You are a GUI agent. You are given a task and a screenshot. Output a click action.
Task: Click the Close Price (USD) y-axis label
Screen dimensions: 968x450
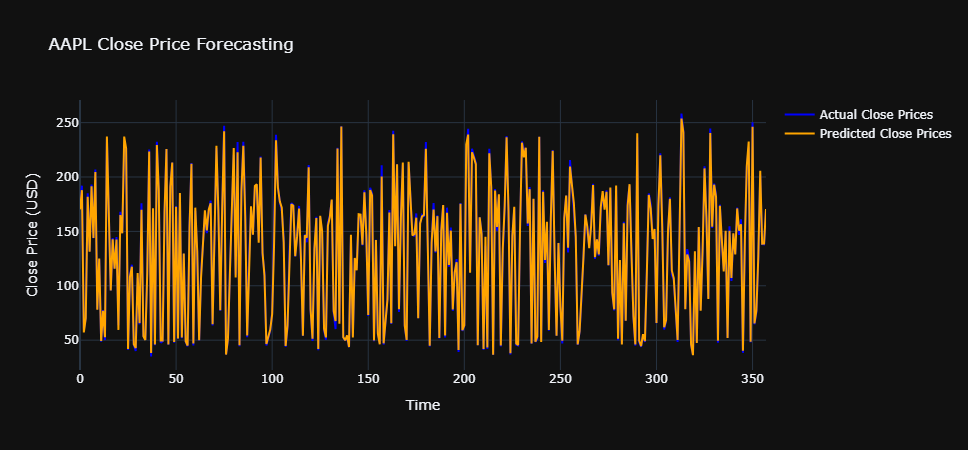click(33, 235)
